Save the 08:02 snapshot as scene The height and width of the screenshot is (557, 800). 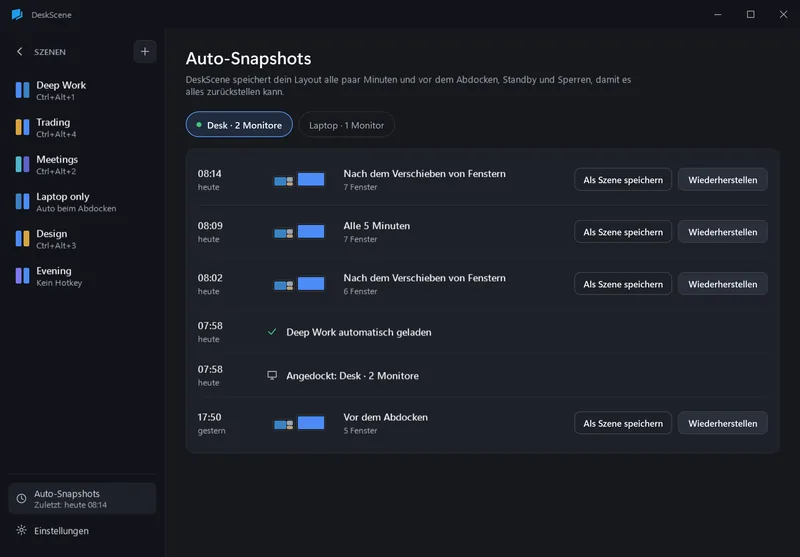623,284
